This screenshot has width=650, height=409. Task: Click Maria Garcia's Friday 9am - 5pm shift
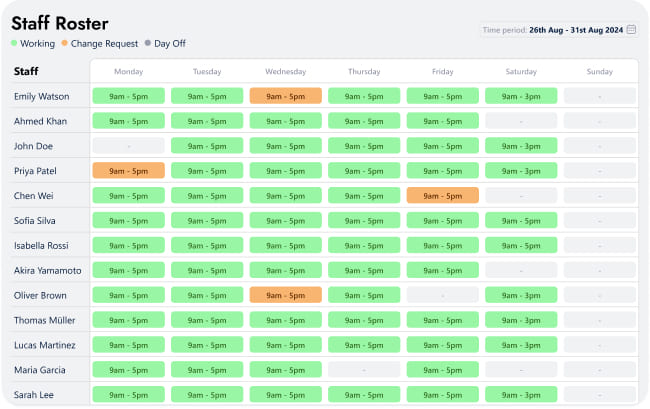(x=443, y=370)
